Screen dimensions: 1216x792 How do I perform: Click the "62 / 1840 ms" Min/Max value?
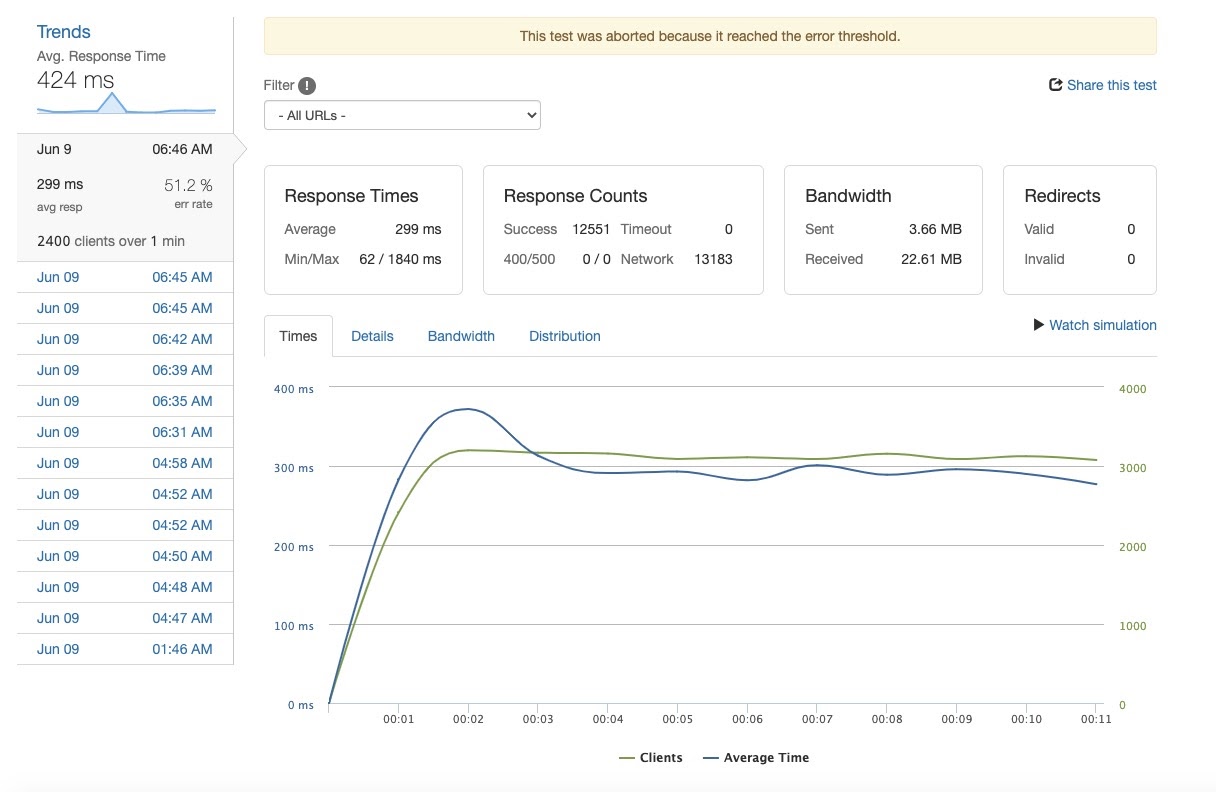tap(400, 259)
